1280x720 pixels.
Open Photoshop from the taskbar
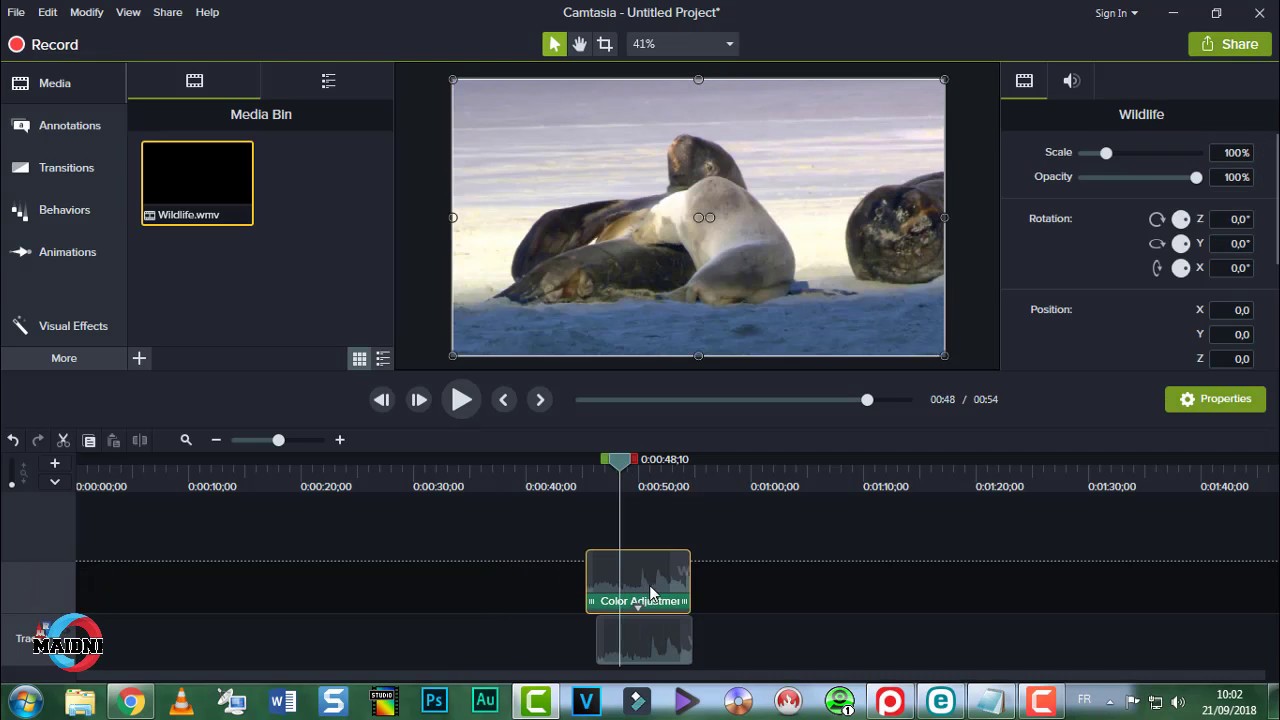[434, 702]
